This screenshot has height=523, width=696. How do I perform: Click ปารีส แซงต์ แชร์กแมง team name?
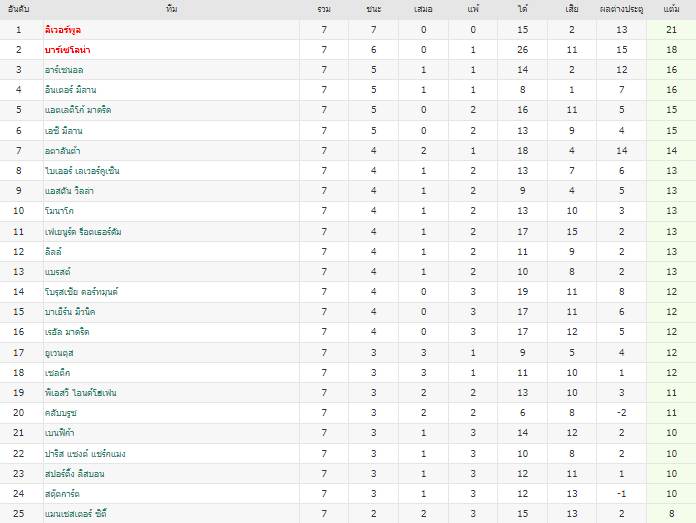[85, 453]
